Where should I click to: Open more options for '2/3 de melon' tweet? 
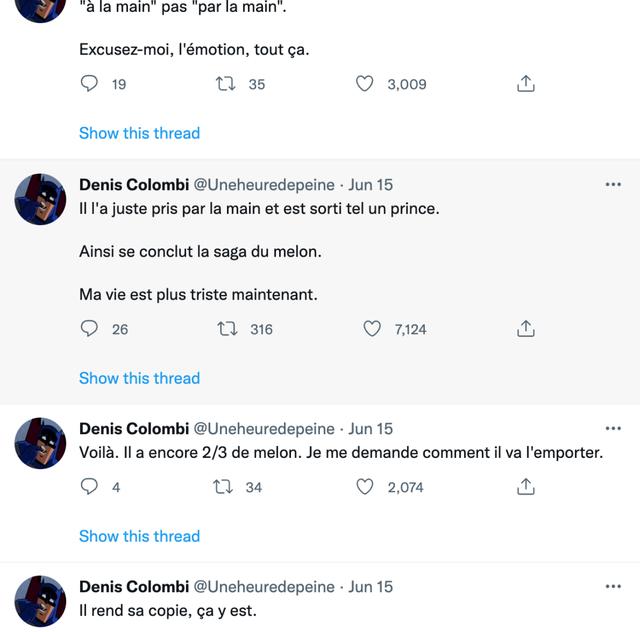click(x=613, y=428)
